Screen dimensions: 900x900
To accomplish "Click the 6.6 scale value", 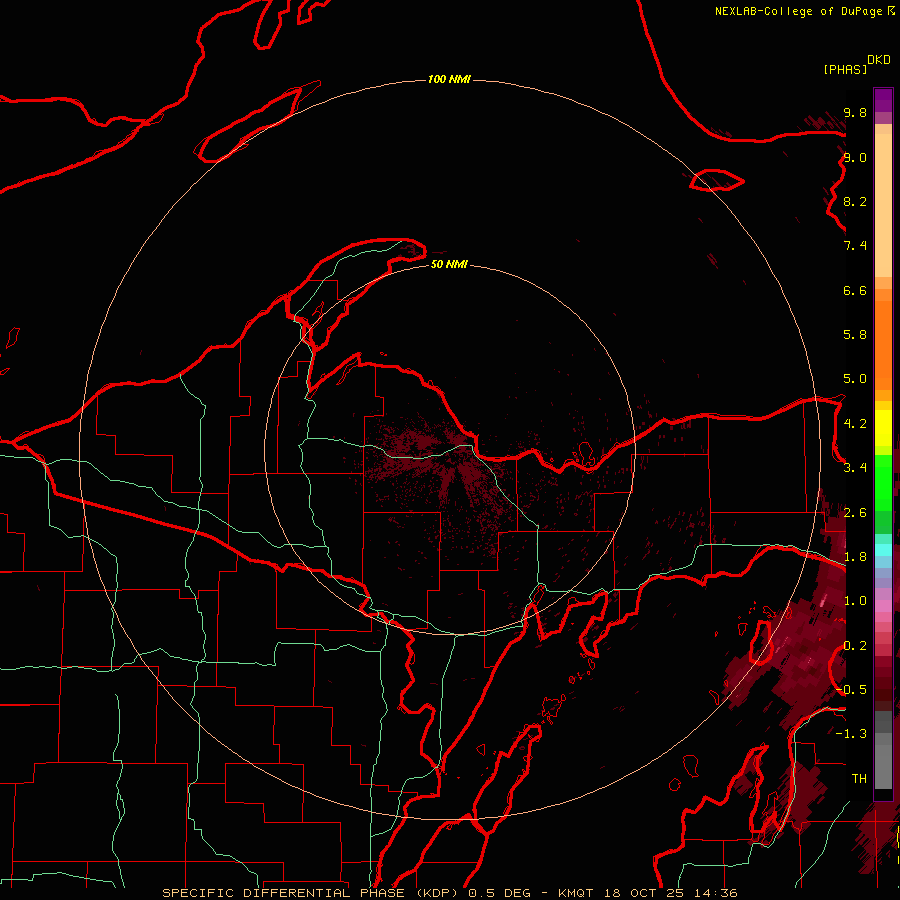I will coord(855,290).
